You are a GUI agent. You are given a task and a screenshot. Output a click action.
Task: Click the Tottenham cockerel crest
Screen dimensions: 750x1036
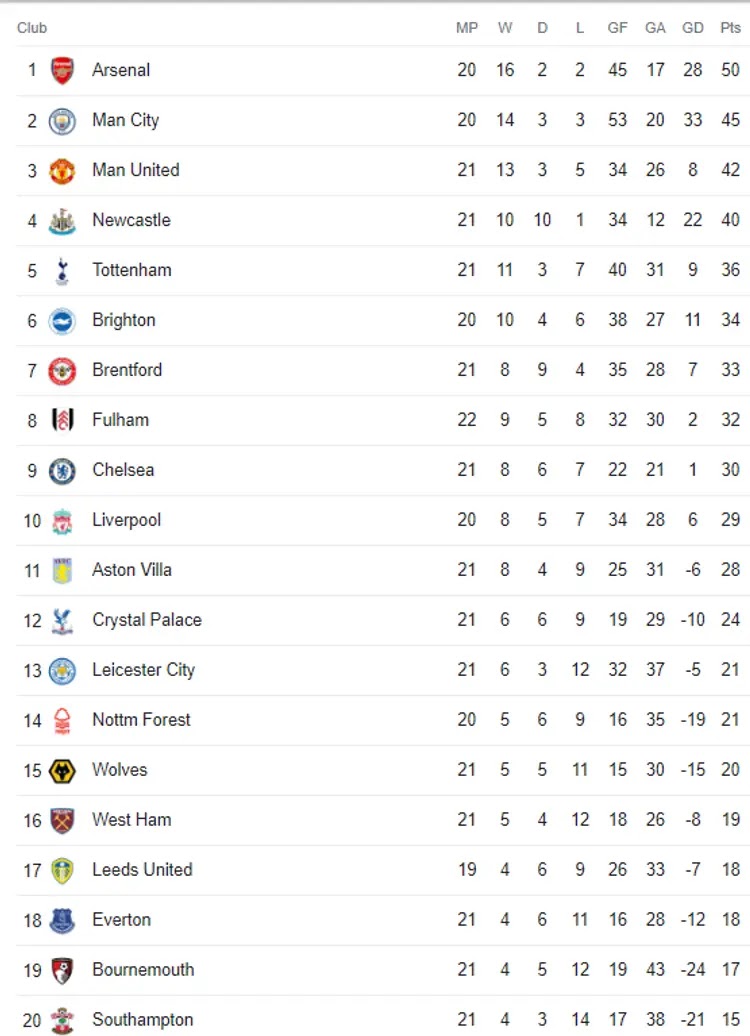tap(62, 271)
